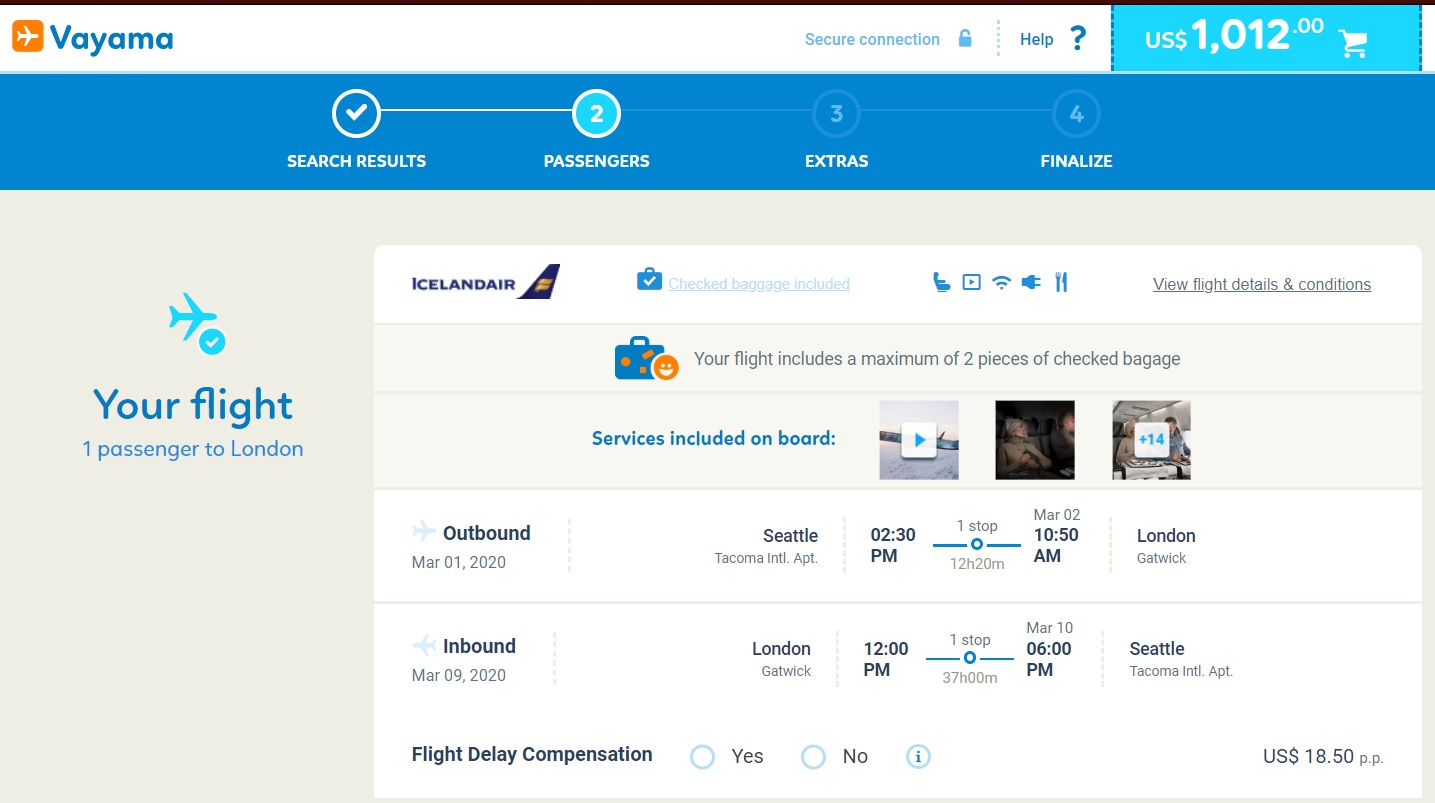The image size is (1435, 803).
Task: Click the Help question mark icon
Action: tap(1077, 39)
